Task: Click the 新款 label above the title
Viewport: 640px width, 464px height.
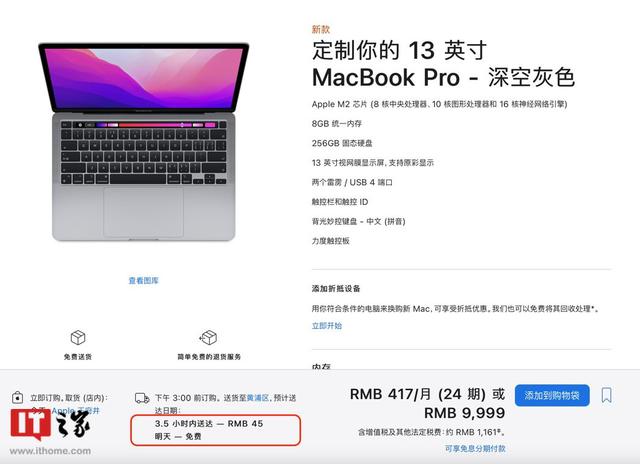Action: tap(321, 29)
